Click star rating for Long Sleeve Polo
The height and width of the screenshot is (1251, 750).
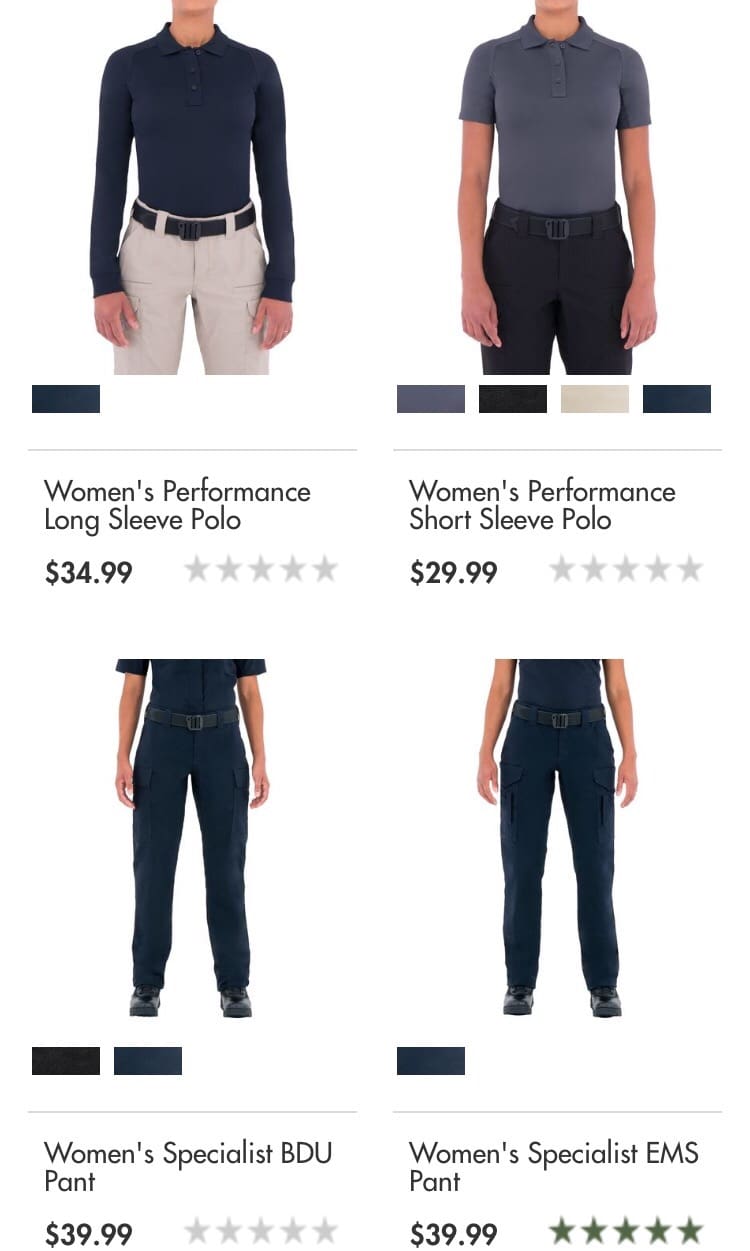pos(261,570)
